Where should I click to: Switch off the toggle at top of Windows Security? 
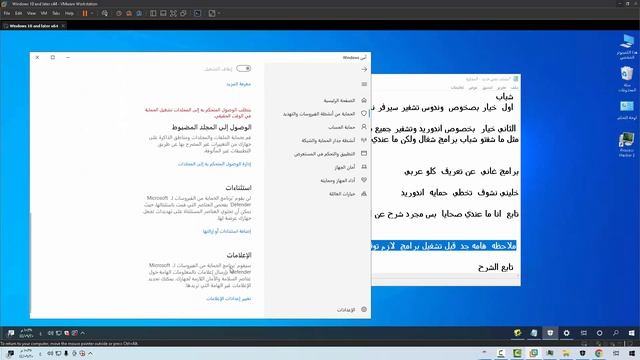pyautogui.click(x=243, y=69)
